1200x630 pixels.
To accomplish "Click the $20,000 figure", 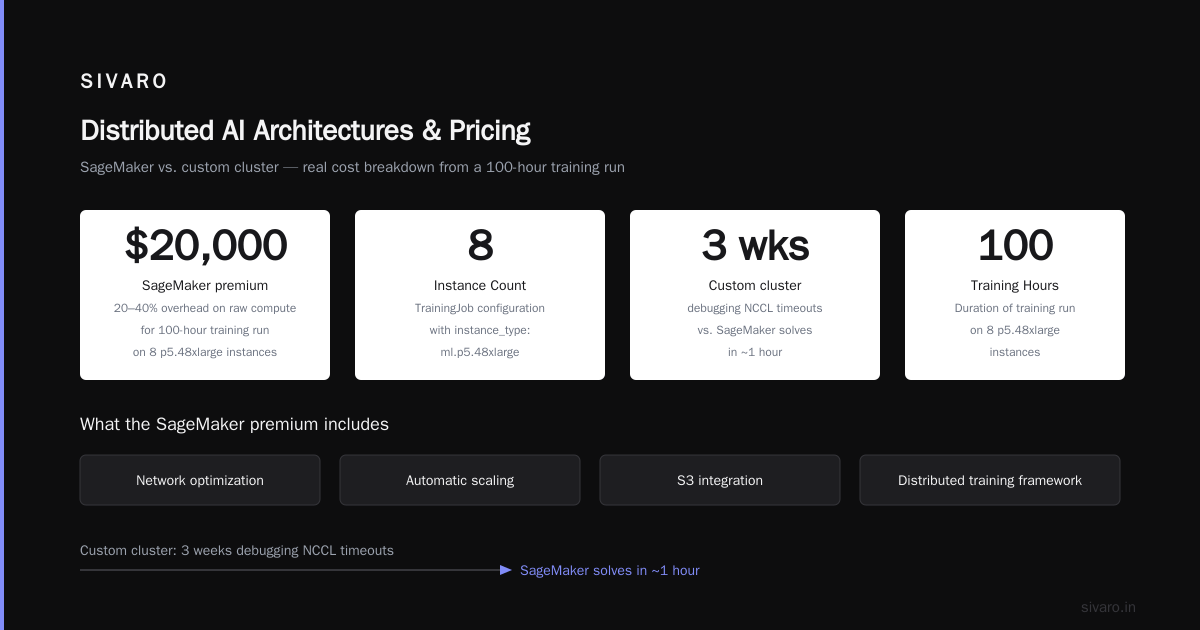I will coord(205,246).
